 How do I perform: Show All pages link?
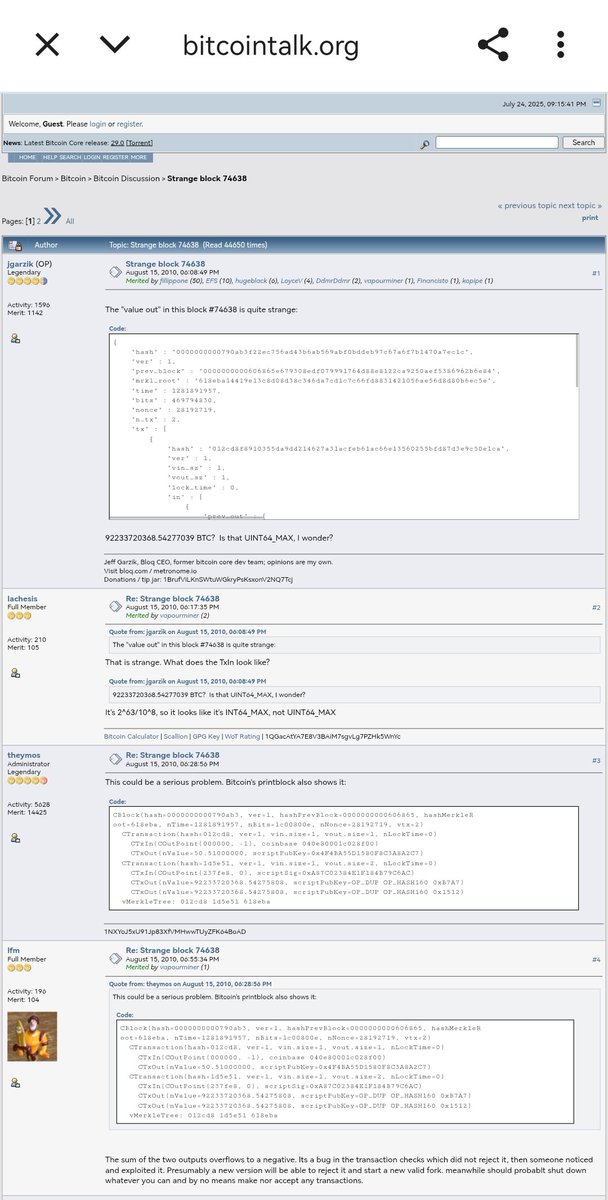point(70,221)
